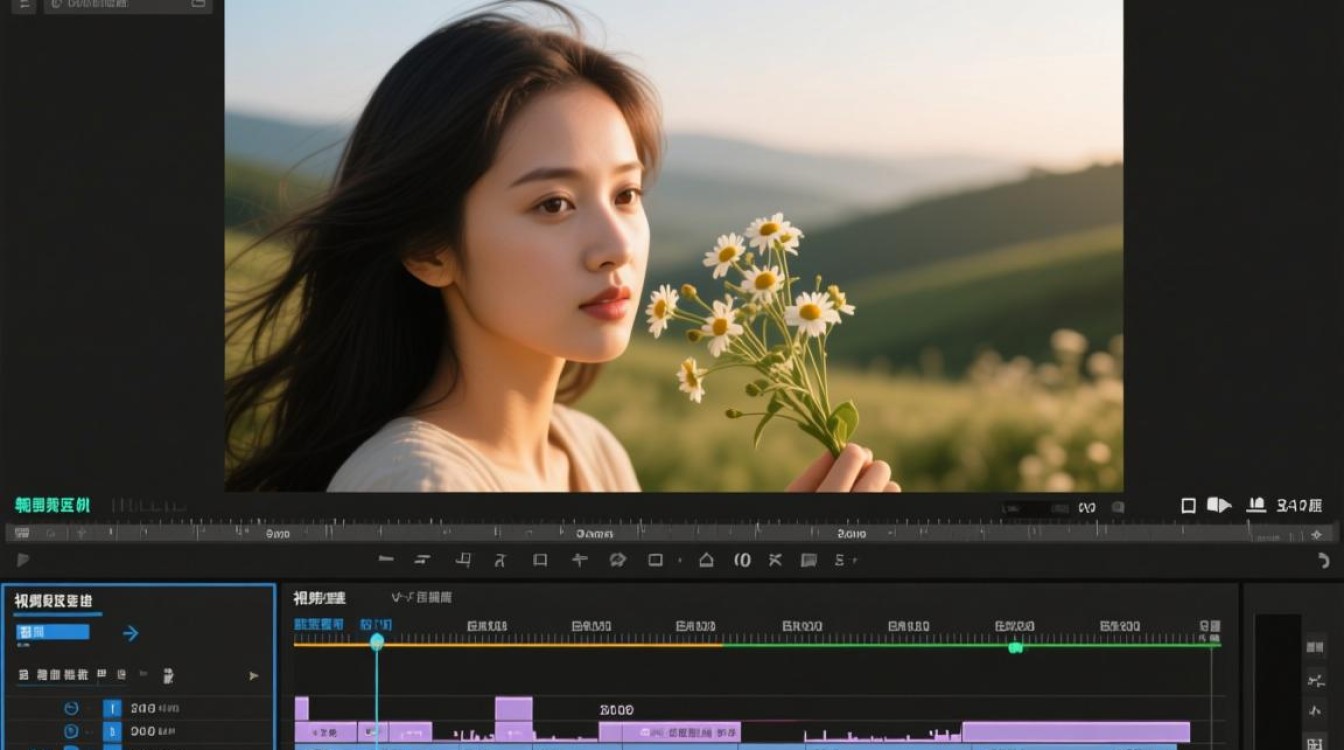The height and width of the screenshot is (750, 1344).
Task: Click the square fullscreen icon right of the preview
Action: (x=1188, y=506)
